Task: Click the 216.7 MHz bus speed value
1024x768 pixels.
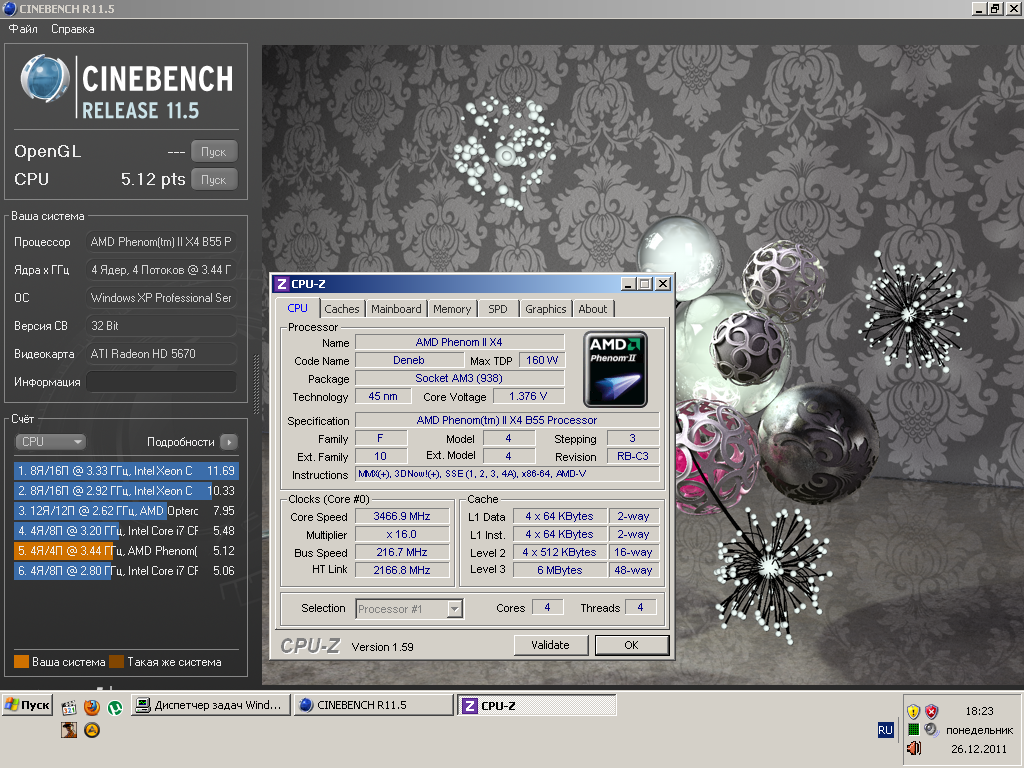Action: 402,552
